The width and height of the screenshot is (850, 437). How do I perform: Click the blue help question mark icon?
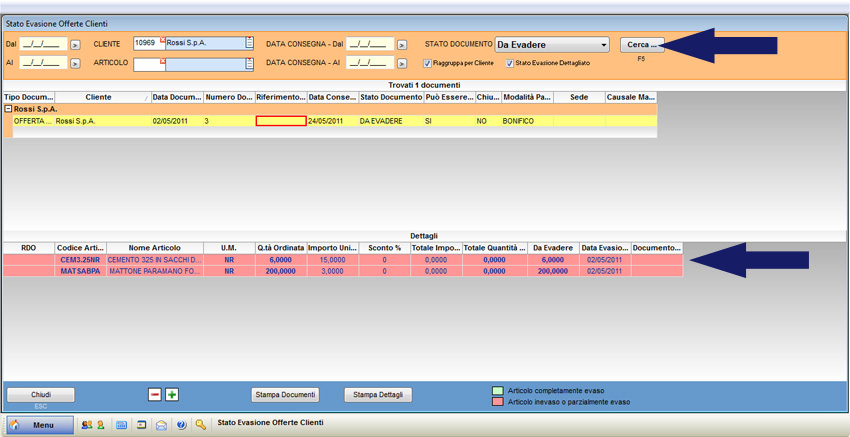coord(181,425)
